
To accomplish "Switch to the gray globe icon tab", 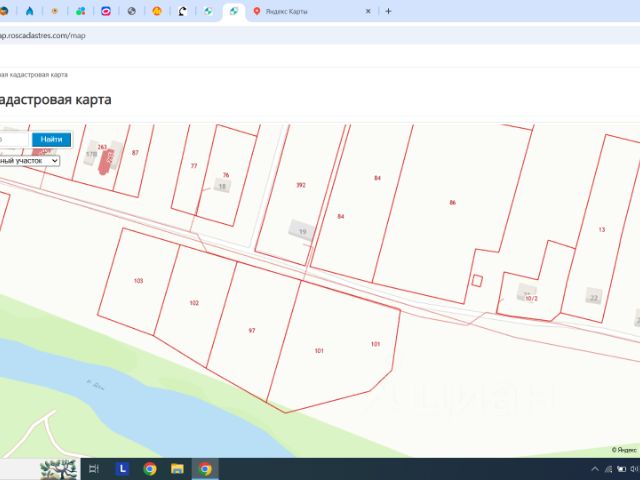I will 131,11.
